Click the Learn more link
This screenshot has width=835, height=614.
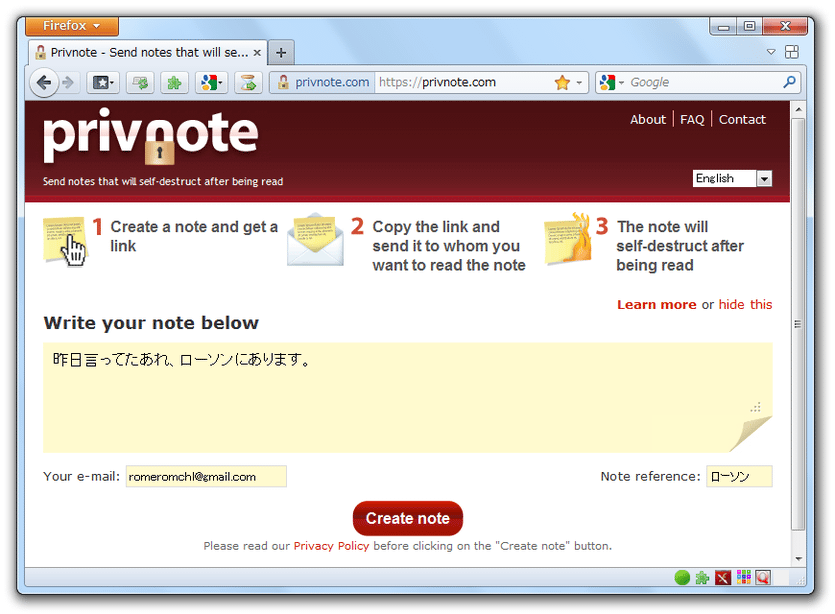656,305
